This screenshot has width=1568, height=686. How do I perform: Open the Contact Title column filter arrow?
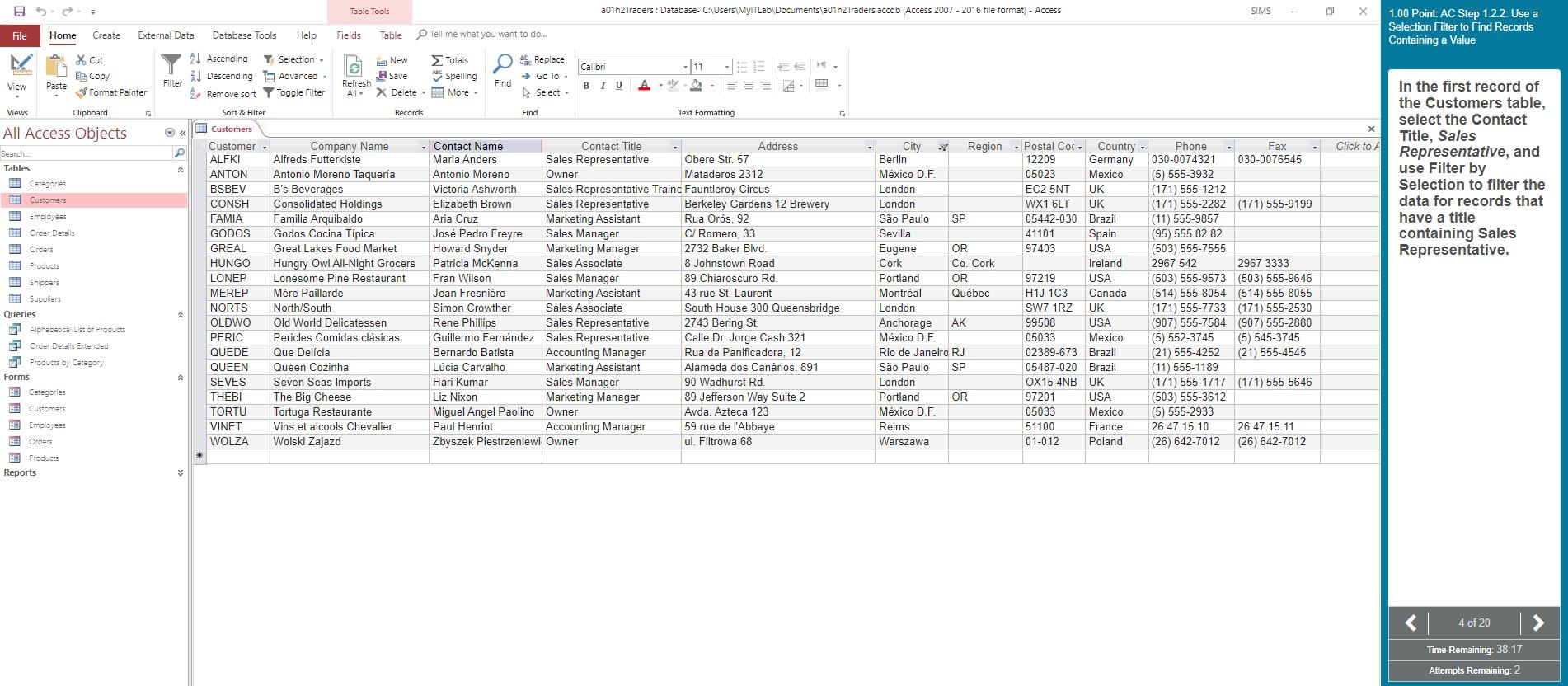point(675,147)
